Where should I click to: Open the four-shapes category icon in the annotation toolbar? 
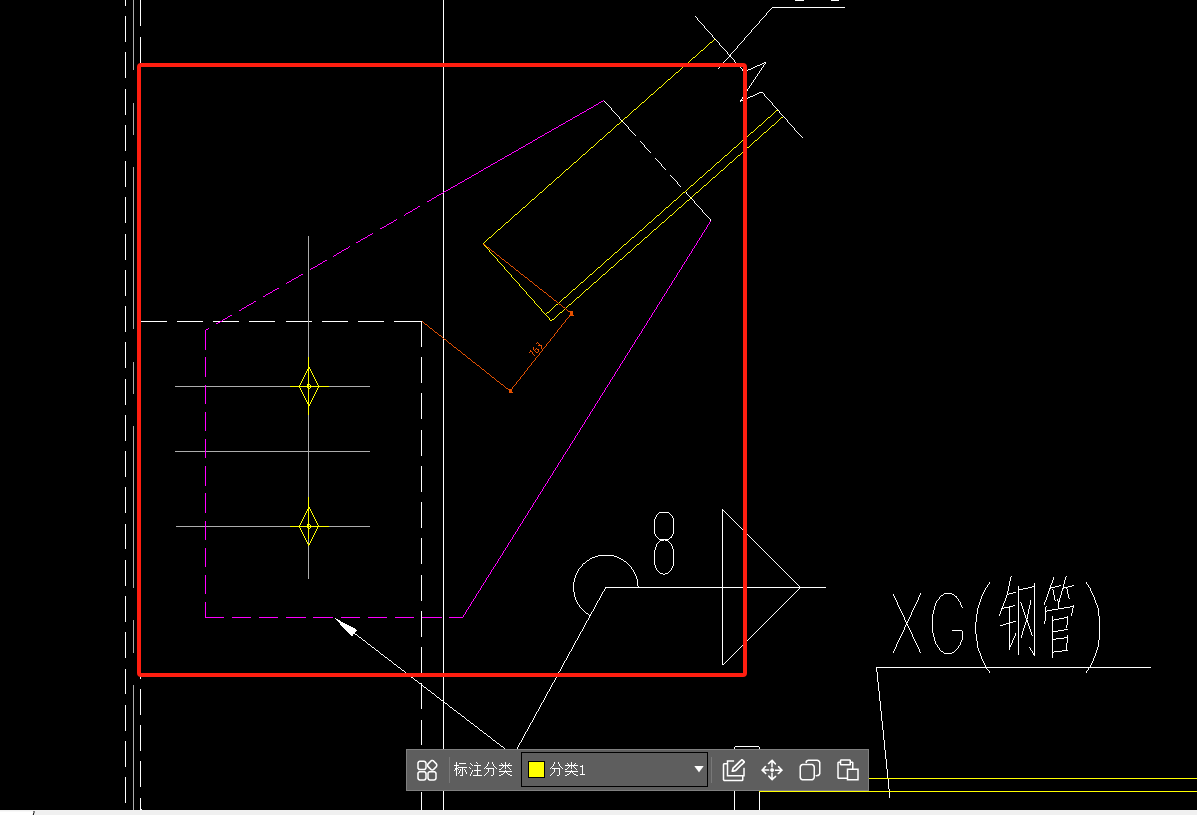427,770
